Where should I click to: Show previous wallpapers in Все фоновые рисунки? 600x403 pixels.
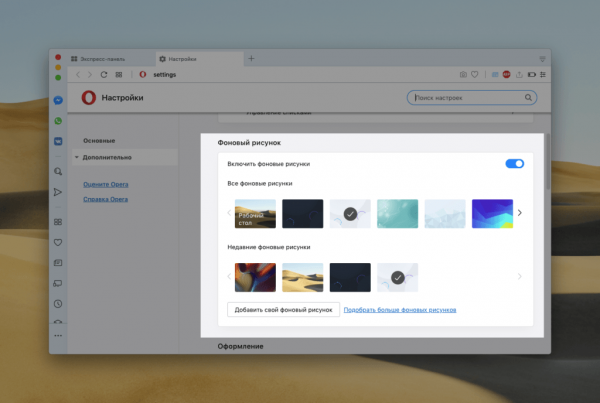coord(229,213)
